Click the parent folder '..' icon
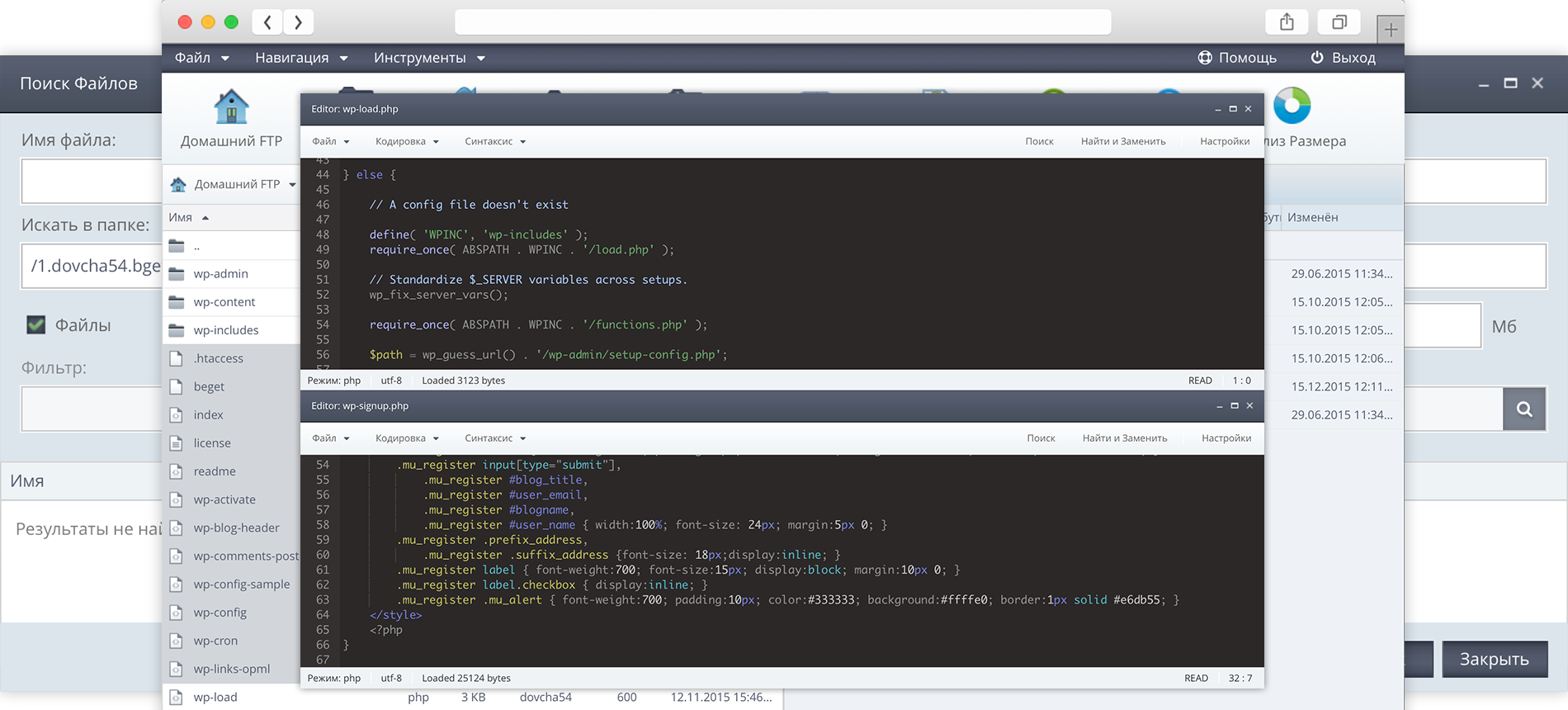Screen dimensions: 1568x710 (177, 246)
